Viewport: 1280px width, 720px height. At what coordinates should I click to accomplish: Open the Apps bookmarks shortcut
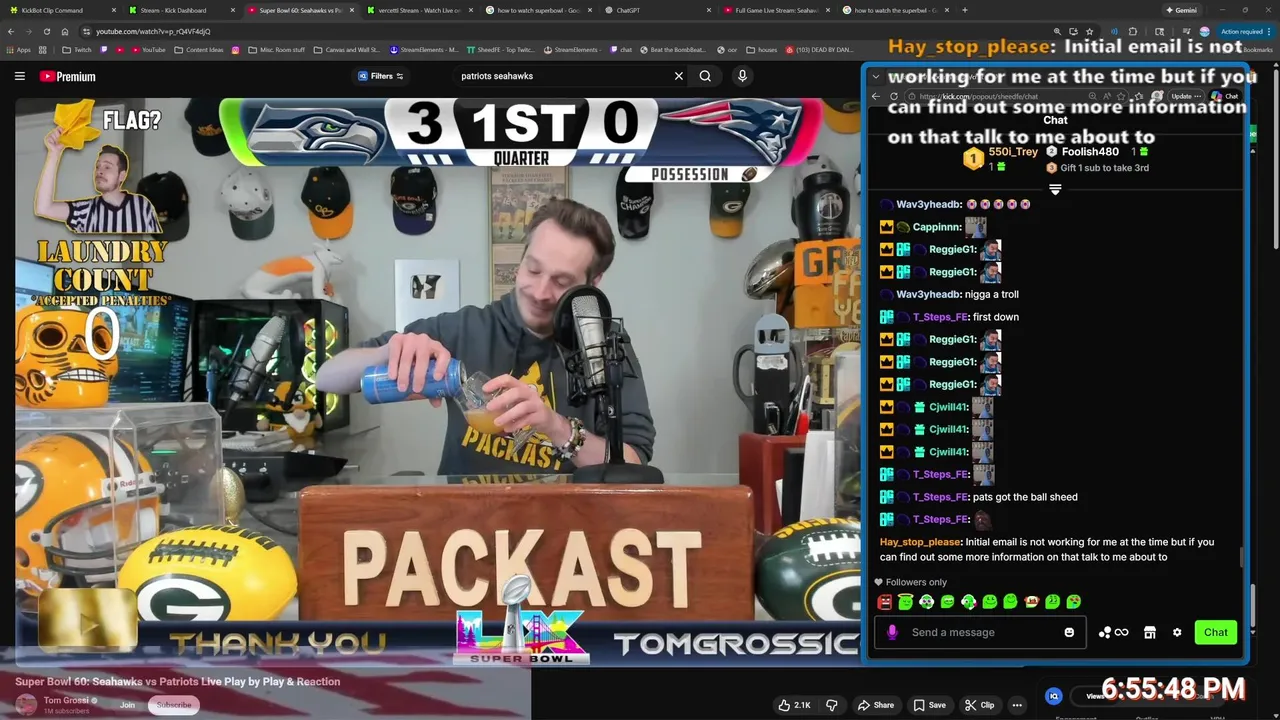[x=19, y=50]
